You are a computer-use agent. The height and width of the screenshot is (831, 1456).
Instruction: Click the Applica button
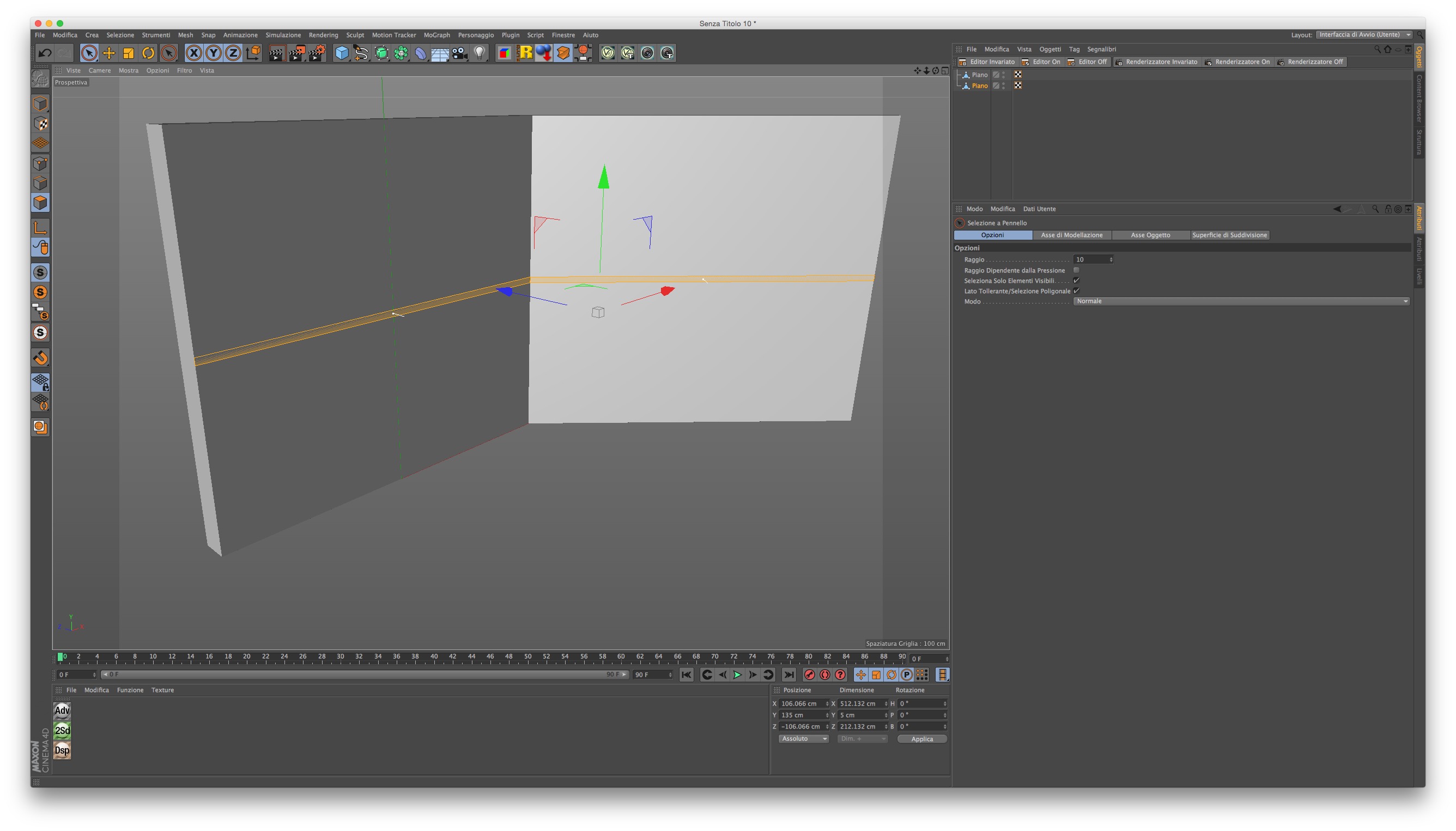point(921,738)
